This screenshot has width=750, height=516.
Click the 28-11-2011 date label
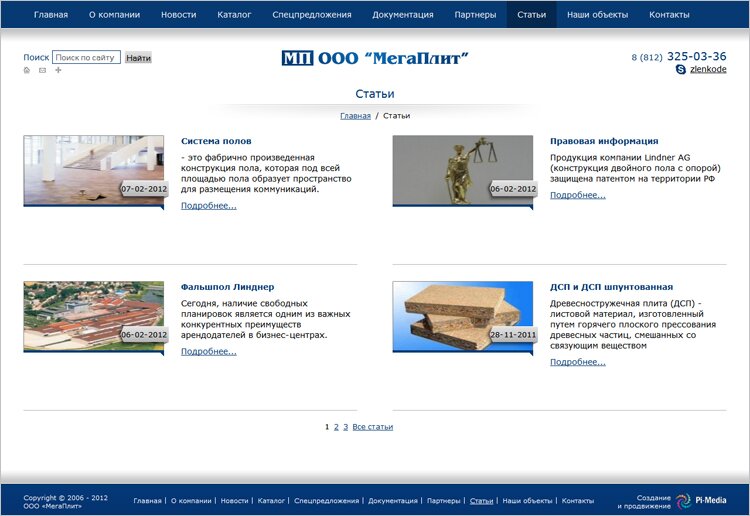[513, 335]
